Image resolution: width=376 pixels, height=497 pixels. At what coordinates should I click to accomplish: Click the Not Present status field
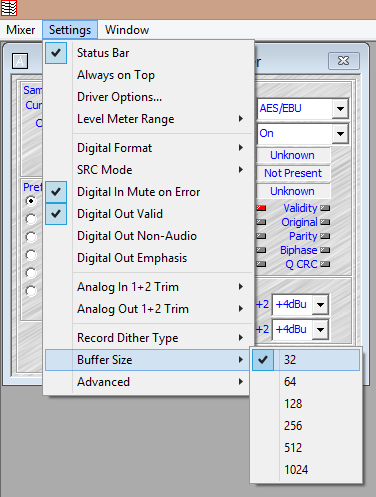pyautogui.click(x=293, y=173)
